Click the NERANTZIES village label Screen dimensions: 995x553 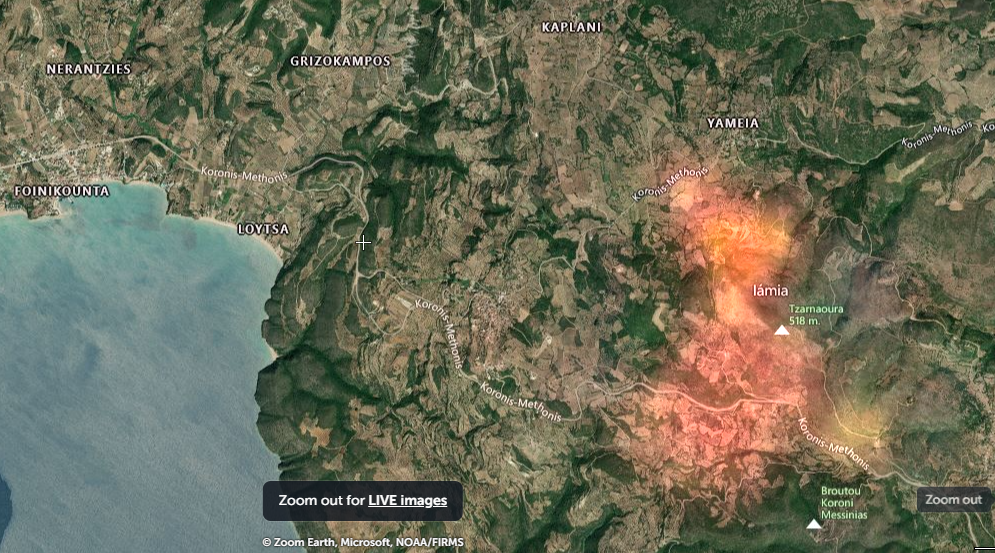point(89,69)
